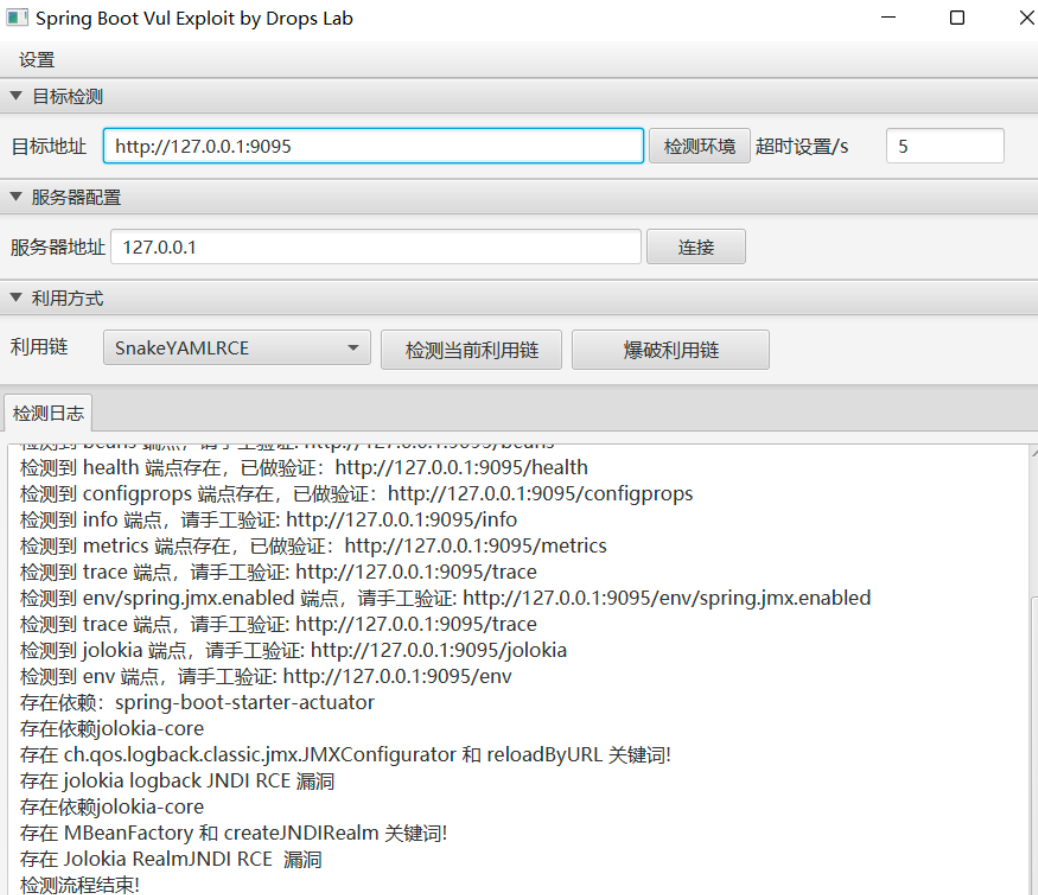
Task: Click the log line about metrics endpoint
Action: pyautogui.click(x=313, y=545)
